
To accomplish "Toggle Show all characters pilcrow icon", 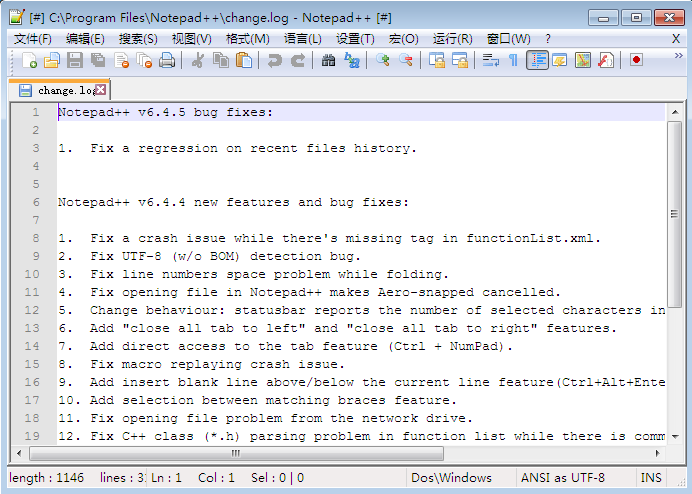I will 513,60.
